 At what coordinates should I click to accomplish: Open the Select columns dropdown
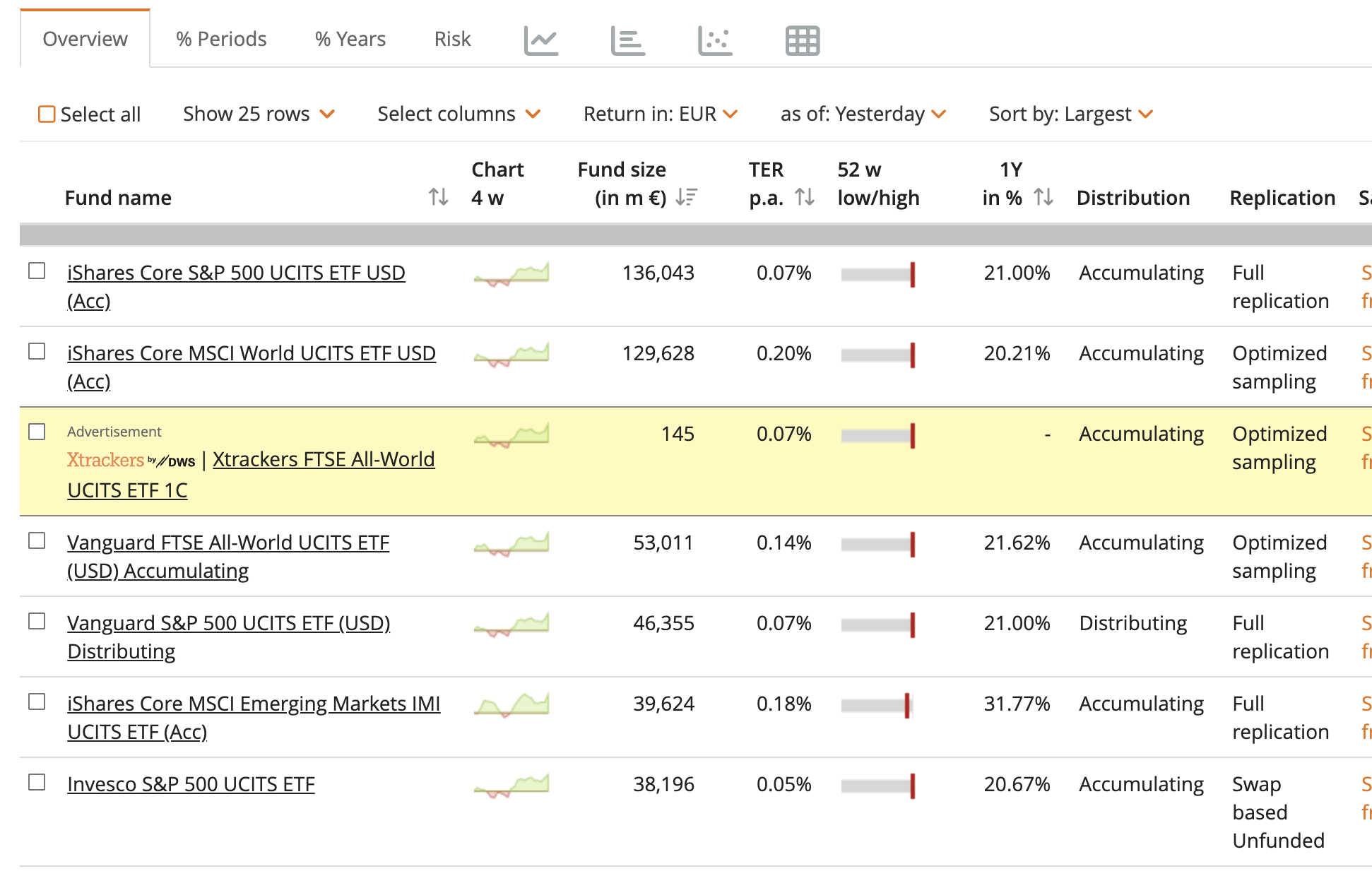459,114
